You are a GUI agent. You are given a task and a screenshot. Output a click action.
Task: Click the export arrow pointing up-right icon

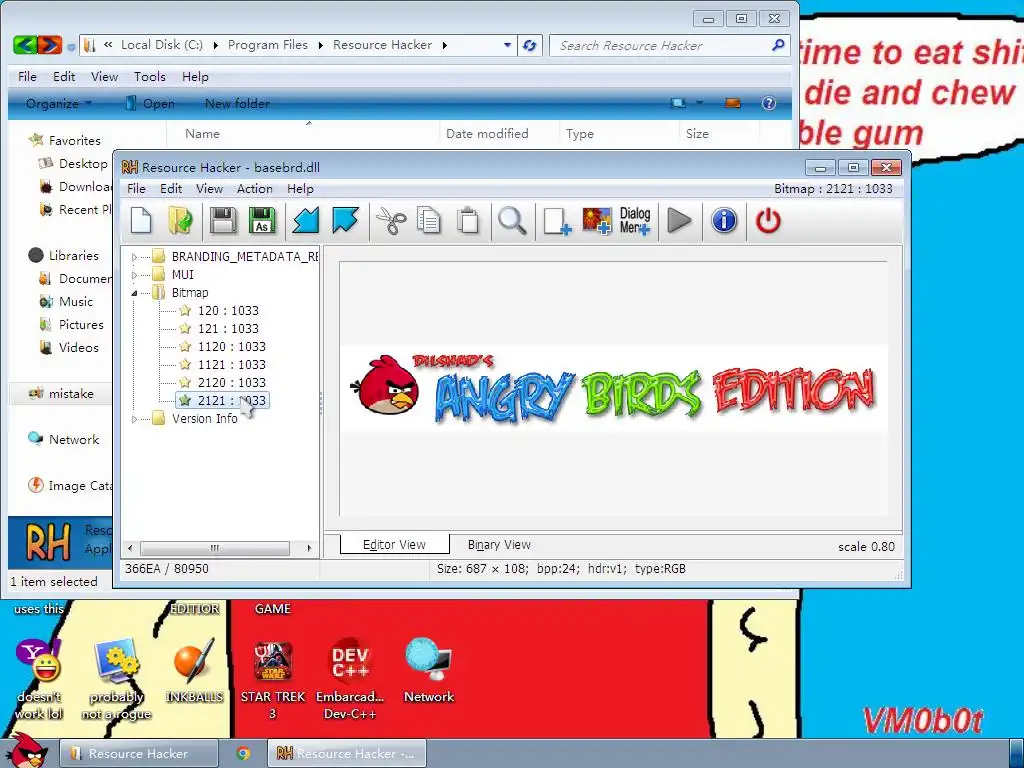(345, 220)
